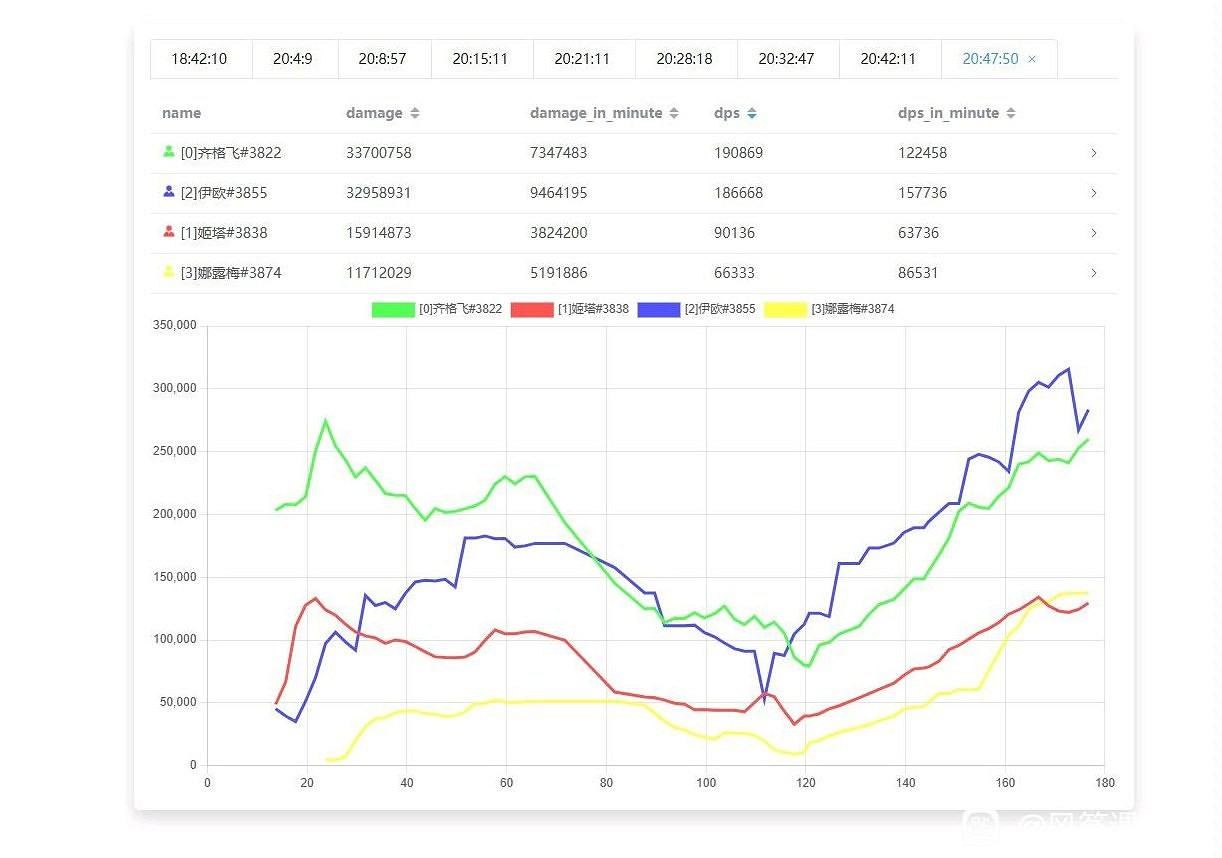Sort by damage_in_minute column arrows
1222x858 pixels.
[674, 114]
